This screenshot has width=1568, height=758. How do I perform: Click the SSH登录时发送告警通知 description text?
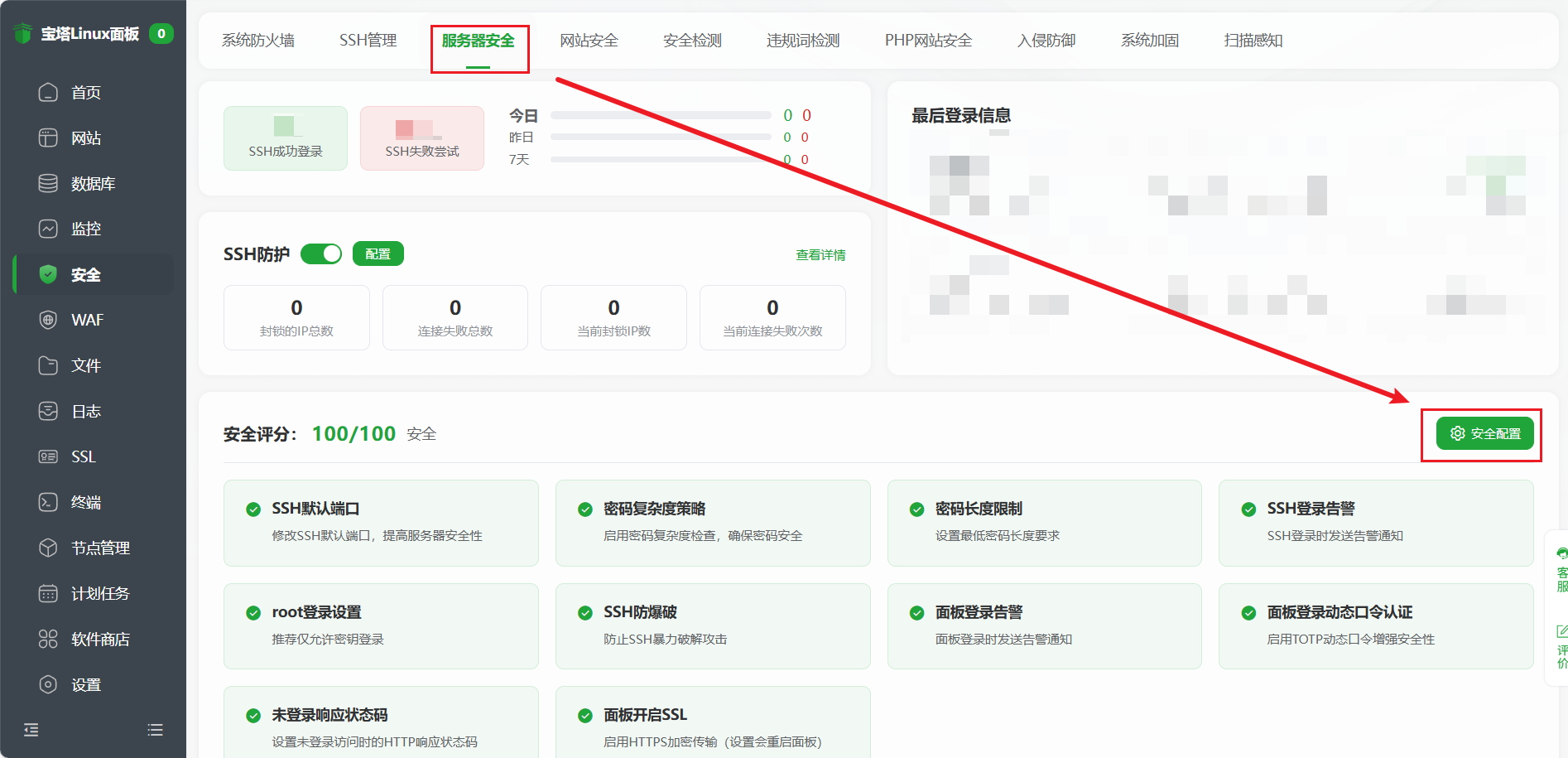point(1335,536)
